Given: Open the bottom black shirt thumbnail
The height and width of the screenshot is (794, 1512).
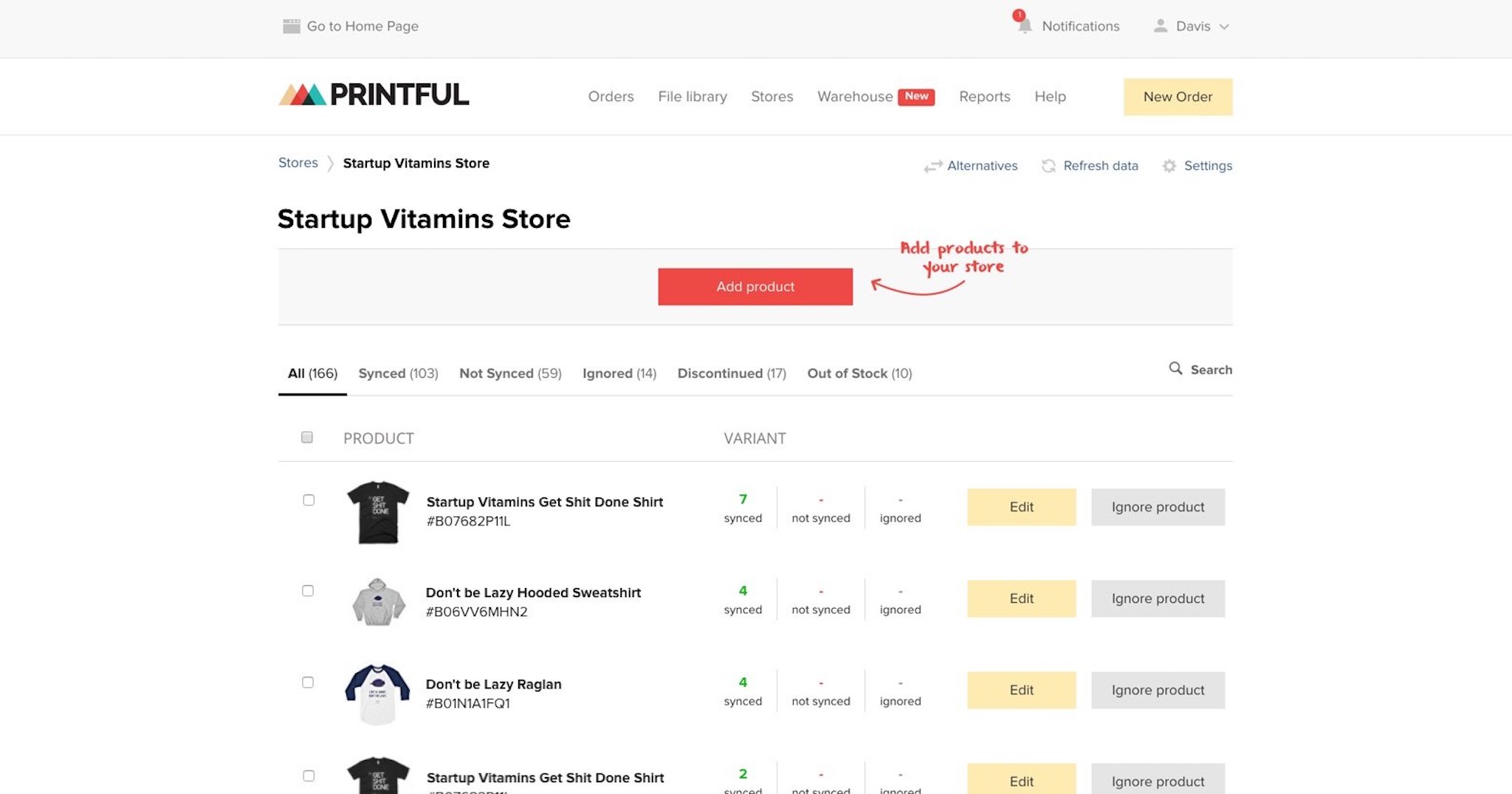Looking at the screenshot, I should pos(378,775).
